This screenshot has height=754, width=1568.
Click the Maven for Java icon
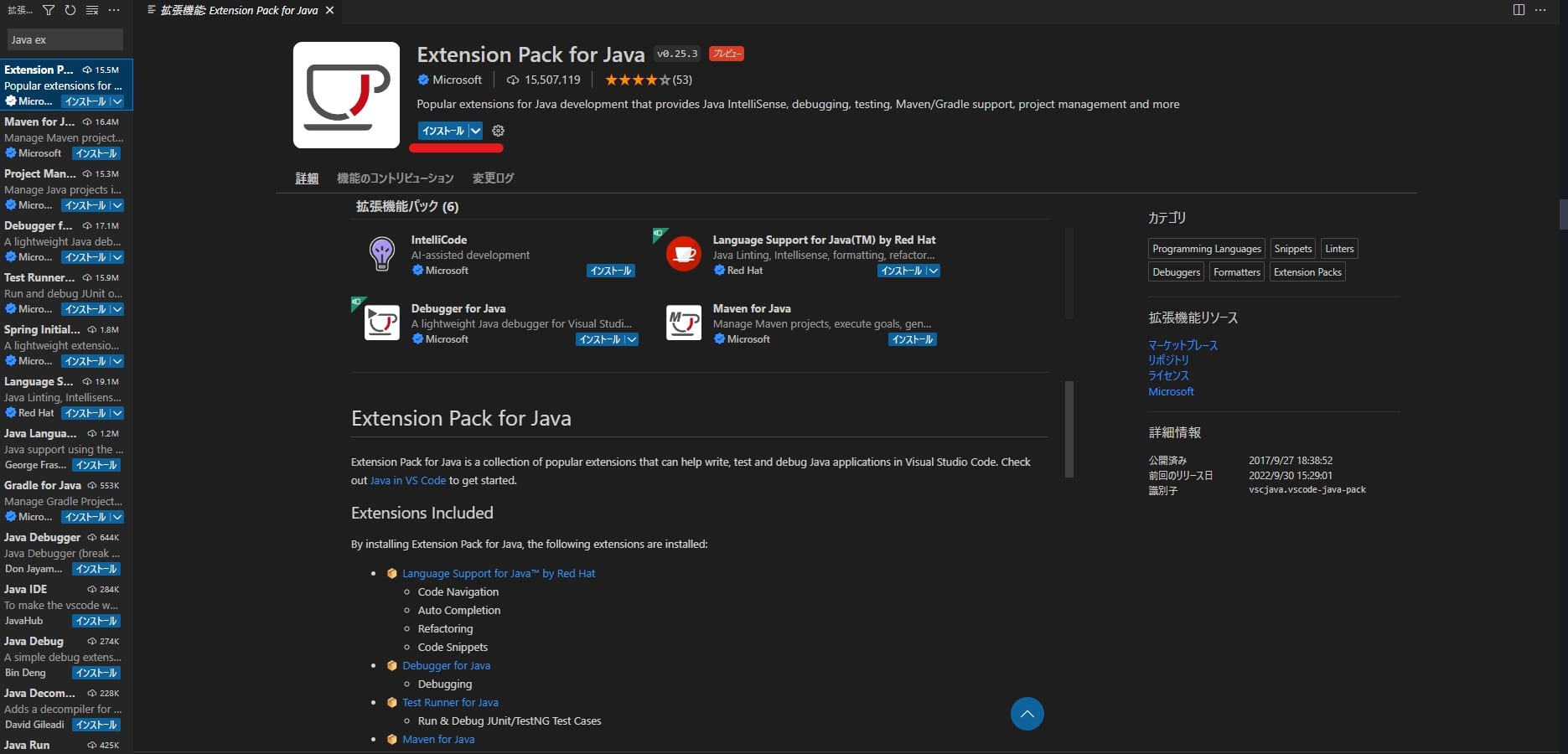[683, 323]
